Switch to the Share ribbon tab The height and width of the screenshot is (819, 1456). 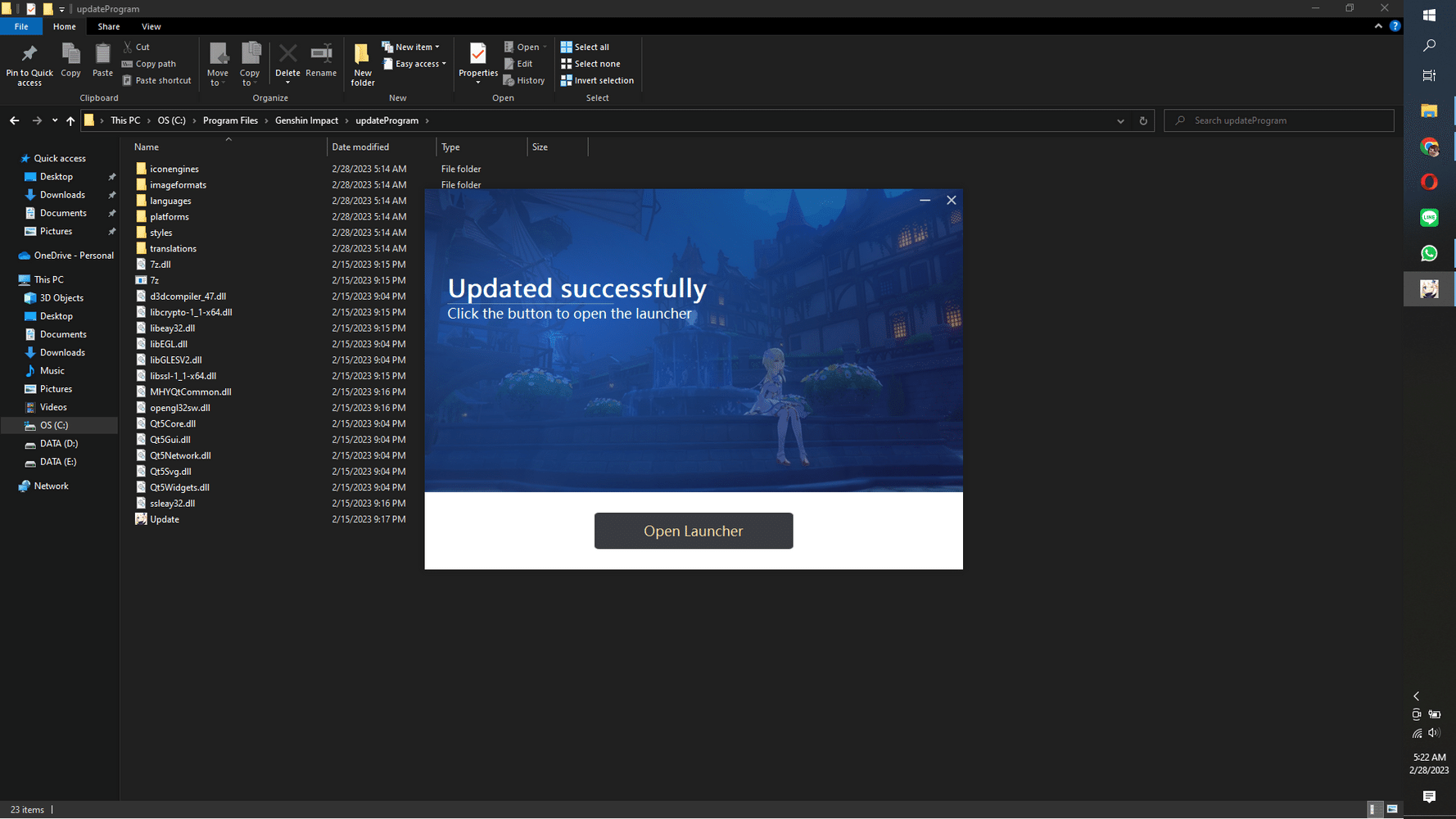[109, 26]
